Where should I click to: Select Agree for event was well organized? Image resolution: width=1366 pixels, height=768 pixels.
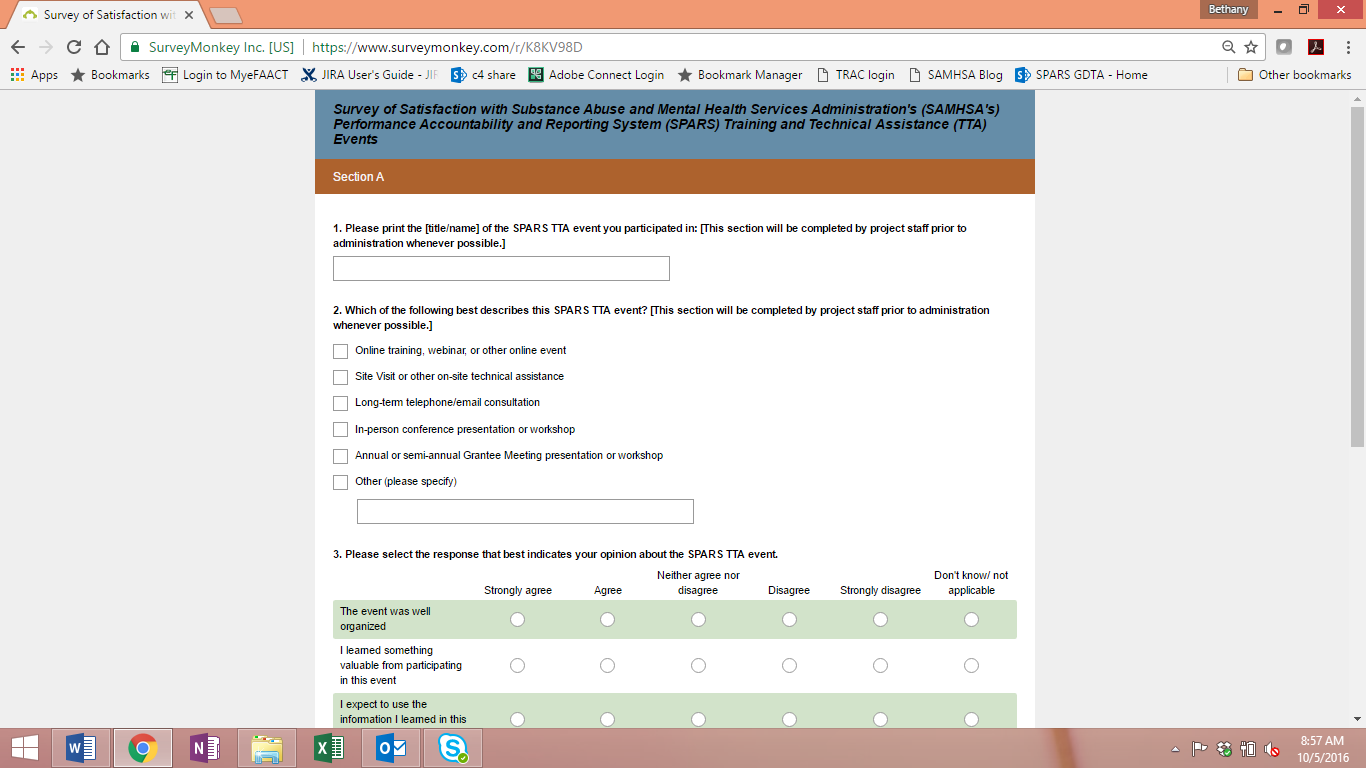pos(607,620)
